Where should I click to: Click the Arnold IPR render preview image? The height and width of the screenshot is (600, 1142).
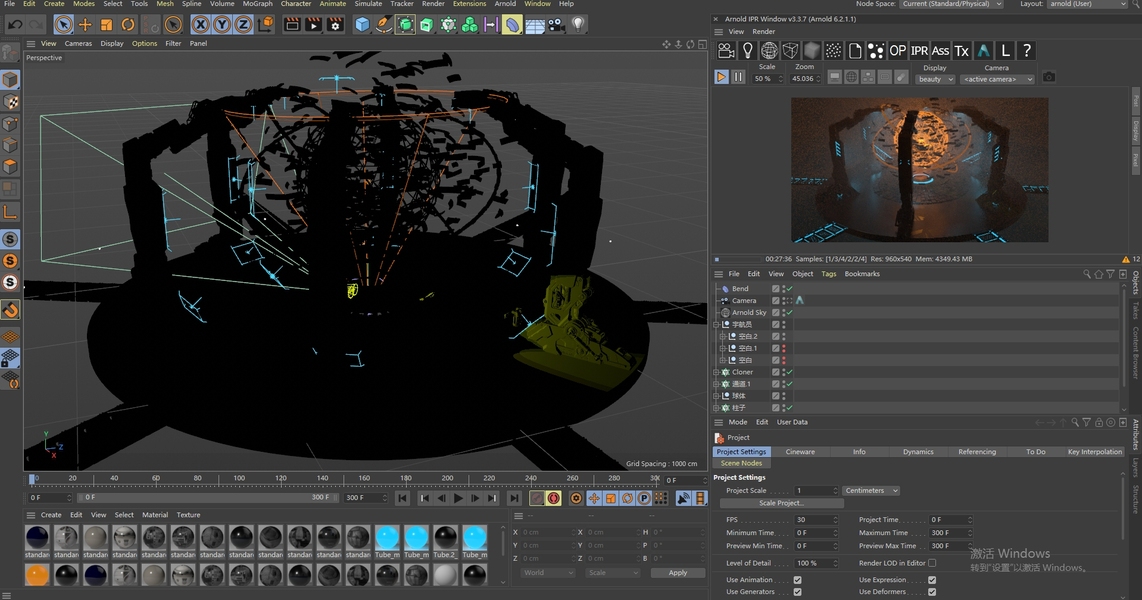pyautogui.click(x=919, y=170)
